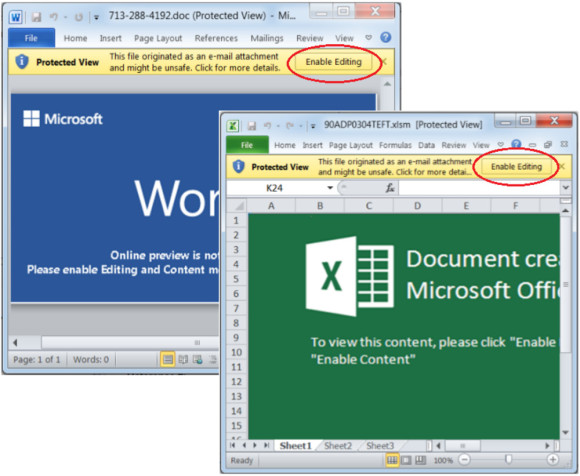Select Full Screen Reading view icon in Word
The height and width of the screenshot is (476, 580).
[x=183, y=359]
